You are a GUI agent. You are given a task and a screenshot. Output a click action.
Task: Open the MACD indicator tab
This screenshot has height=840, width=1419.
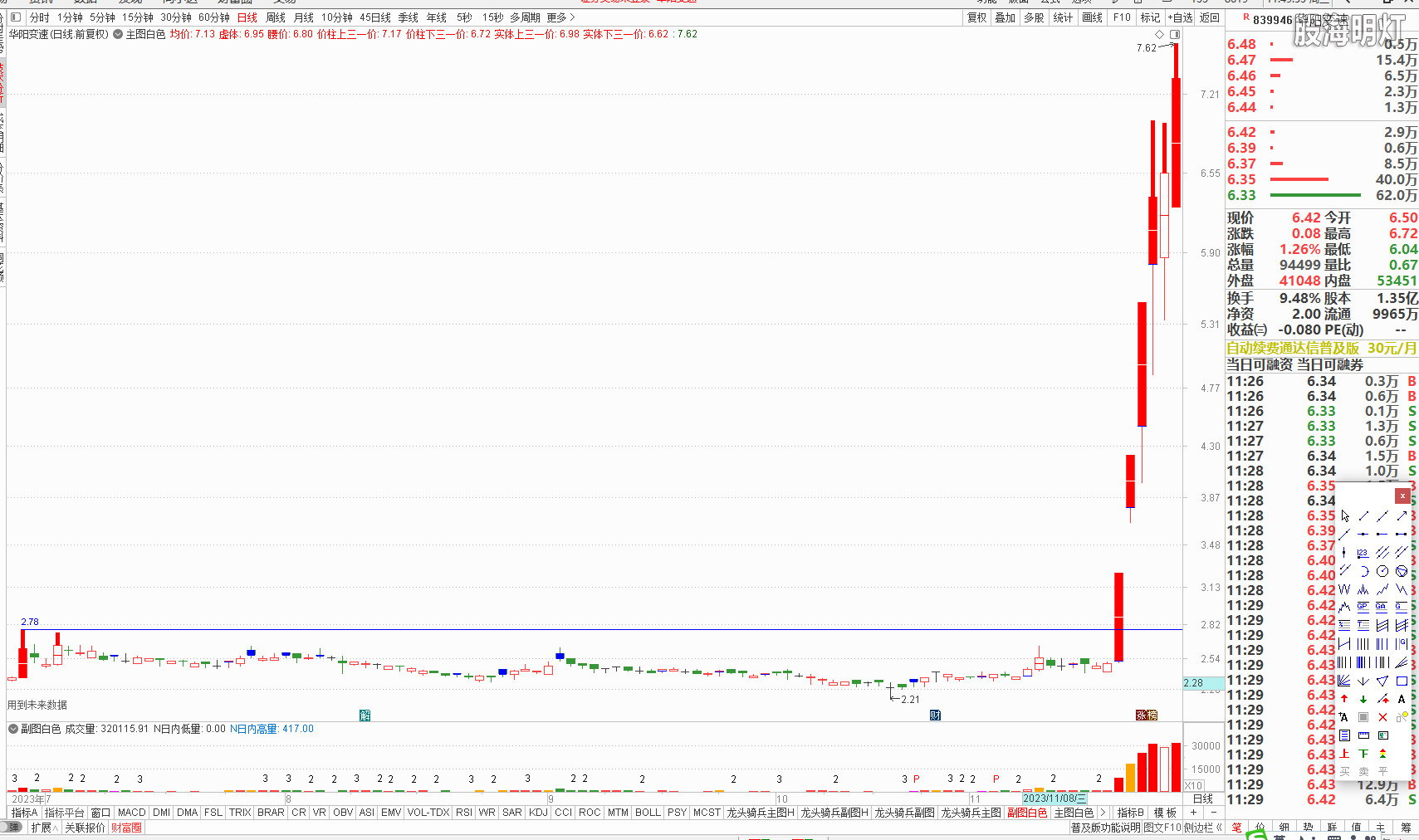pos(131,813)
